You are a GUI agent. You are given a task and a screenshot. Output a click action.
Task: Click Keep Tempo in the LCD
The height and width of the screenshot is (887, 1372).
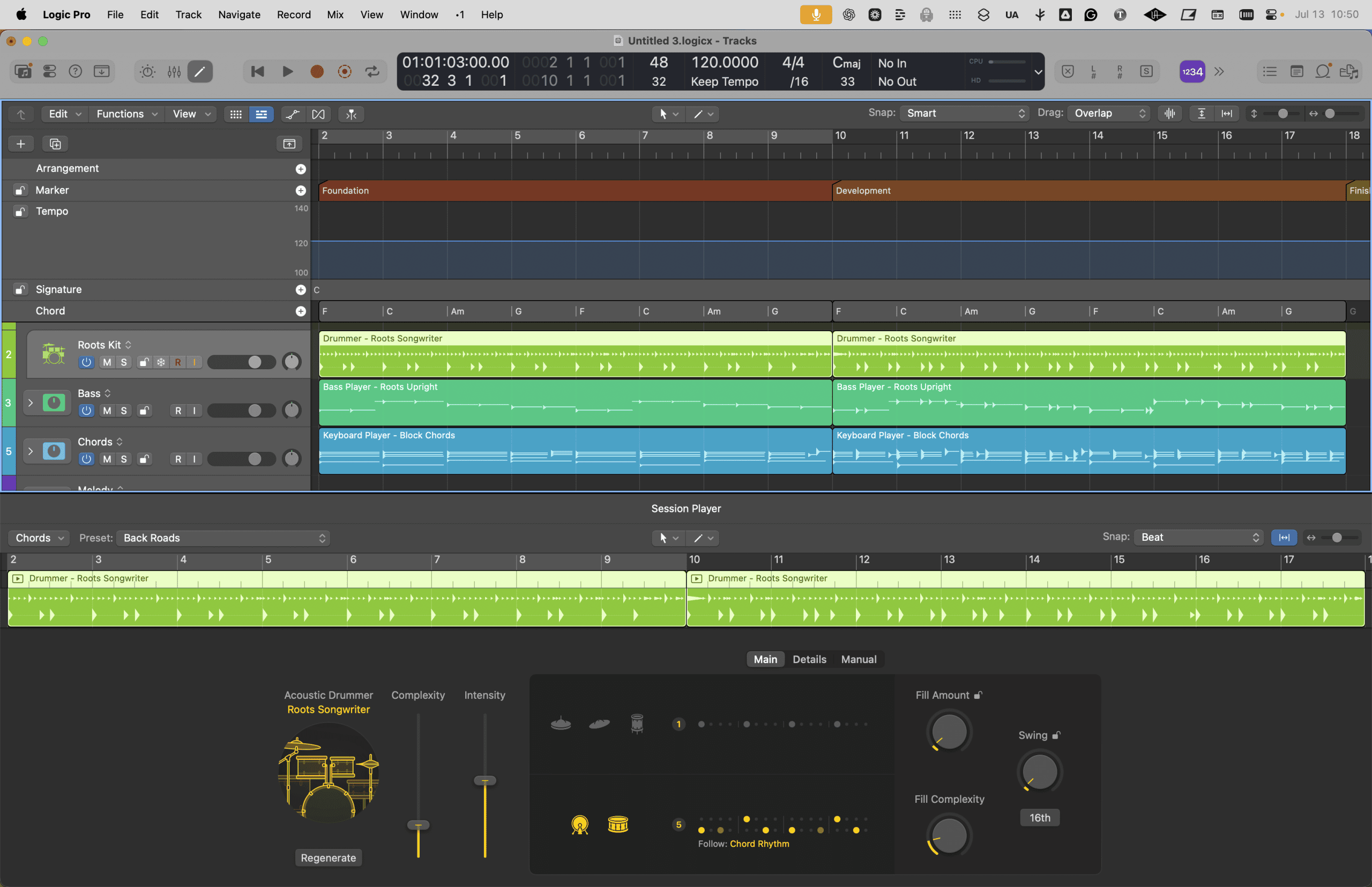pos(725,82)
